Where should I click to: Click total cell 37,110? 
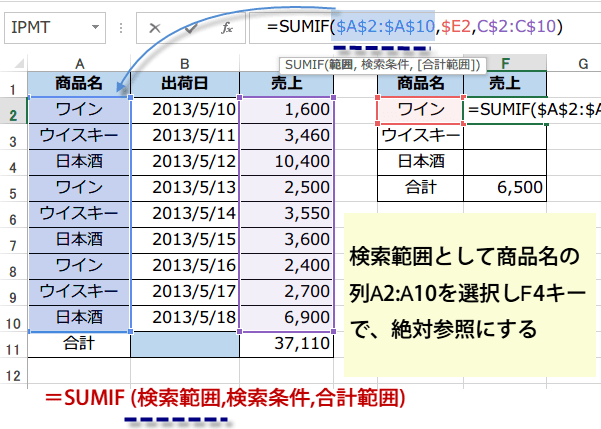coord(286,344)
